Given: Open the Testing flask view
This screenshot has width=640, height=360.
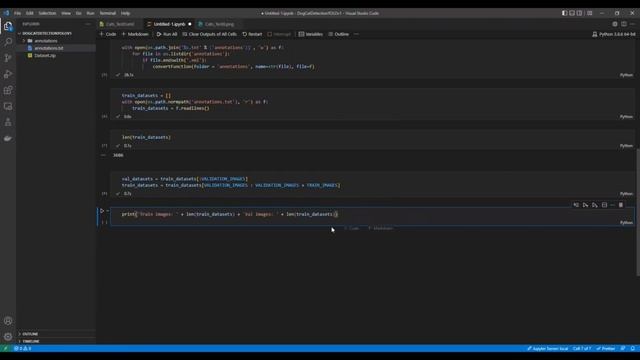Looking at the screenshot, I should tap(8, 122).
